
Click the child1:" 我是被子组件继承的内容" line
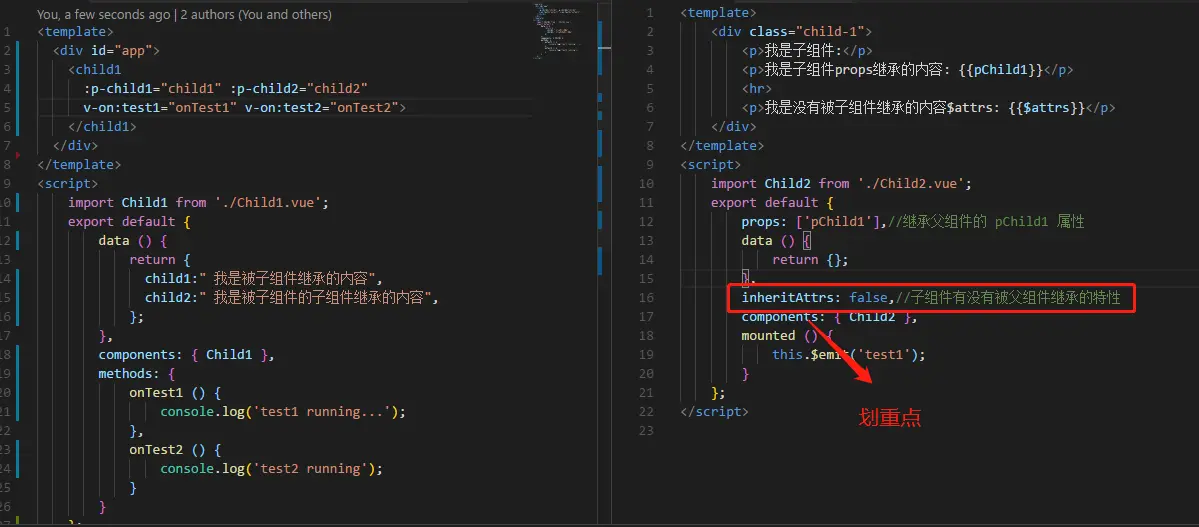[x=263, y=278]
